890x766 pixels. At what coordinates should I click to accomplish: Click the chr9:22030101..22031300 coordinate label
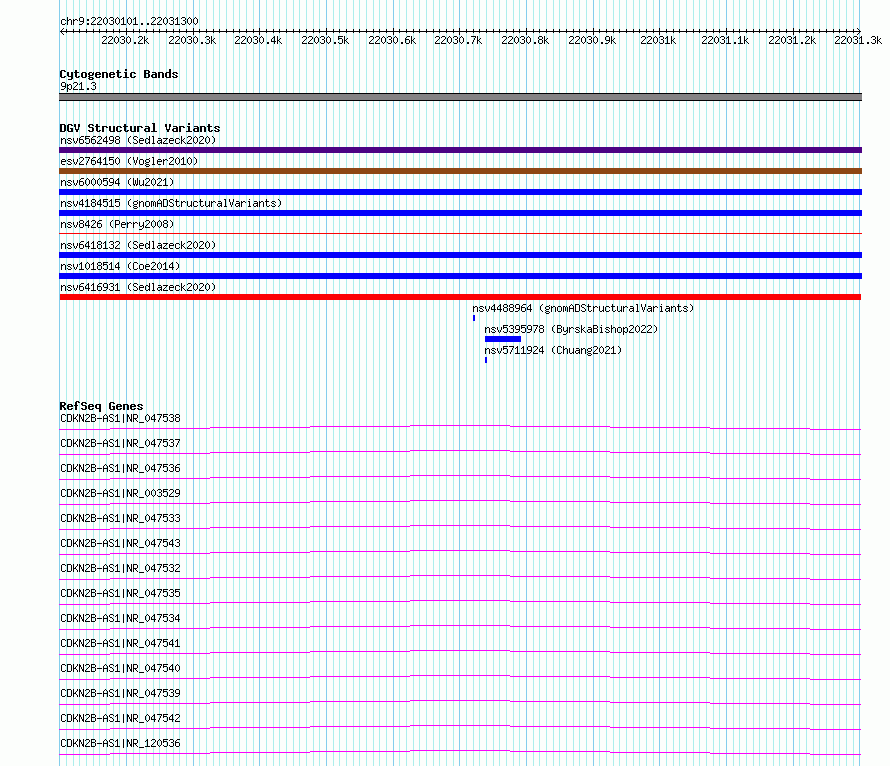129,21
